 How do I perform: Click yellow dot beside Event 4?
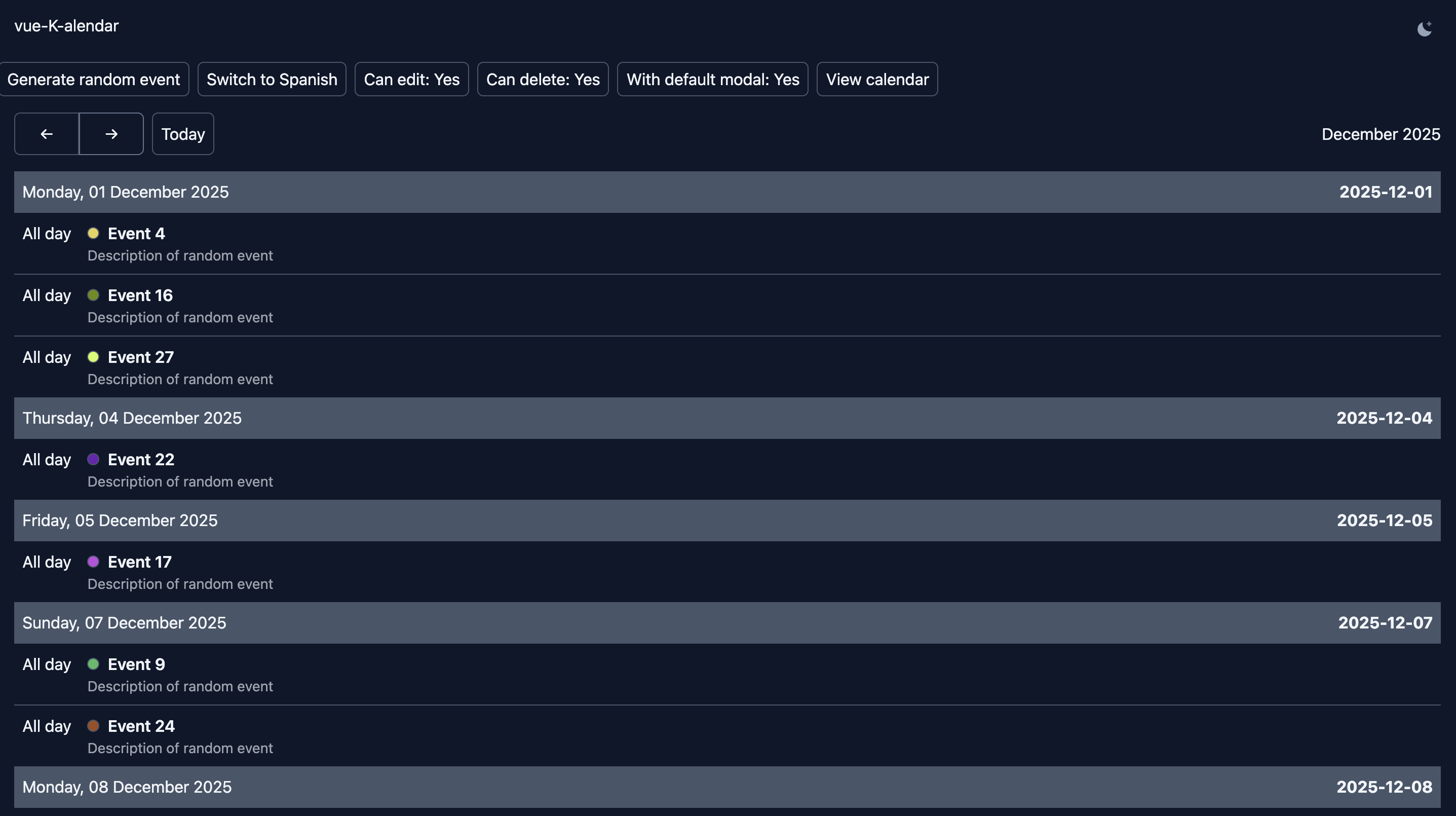point(93,233)
